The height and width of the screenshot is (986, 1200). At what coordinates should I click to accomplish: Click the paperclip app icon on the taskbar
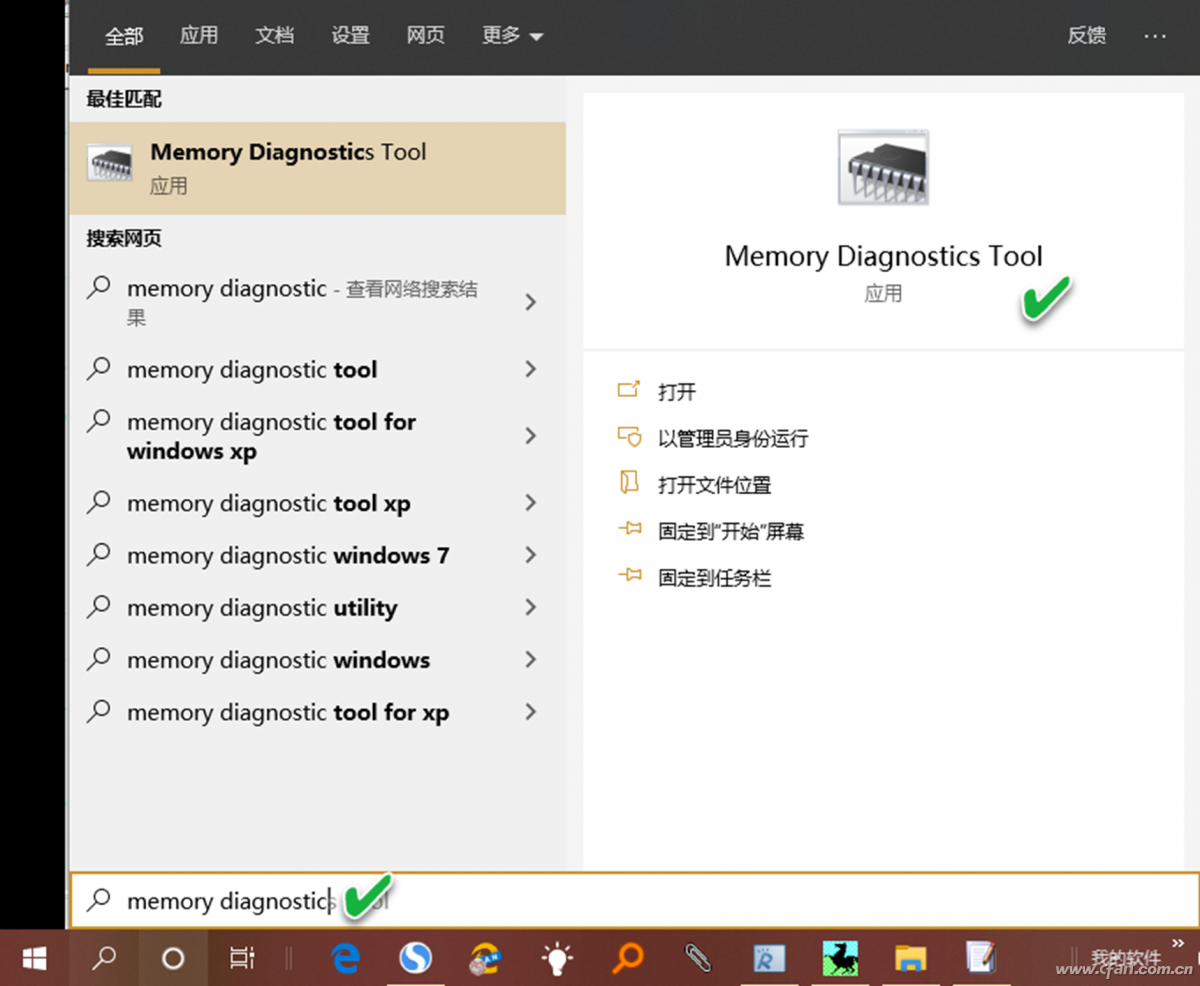pyautogui.click(x=698, y=957)
